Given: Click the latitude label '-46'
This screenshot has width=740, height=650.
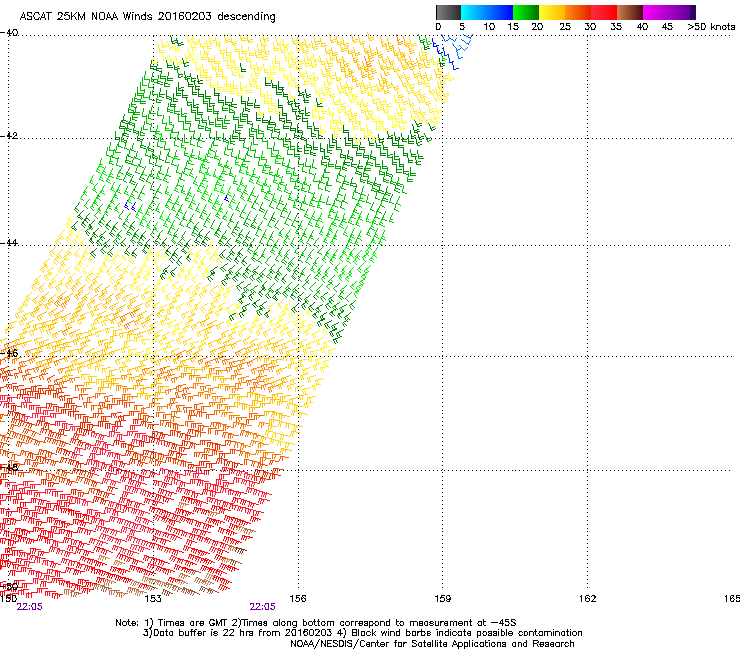Looking at the screenshot, I should click(9, 353).
